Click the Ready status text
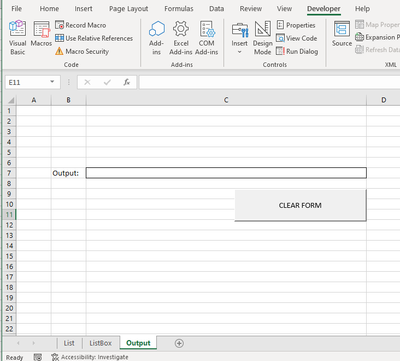The image size is (400, 361). click(x=14, y=357)
